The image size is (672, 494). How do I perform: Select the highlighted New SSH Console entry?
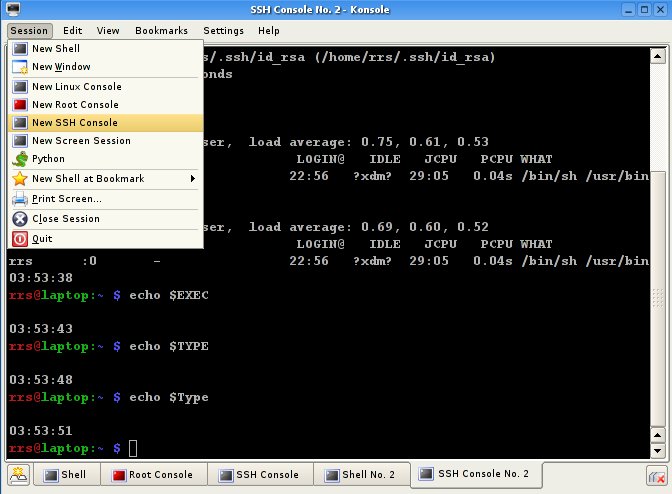(x=105, y=123)
